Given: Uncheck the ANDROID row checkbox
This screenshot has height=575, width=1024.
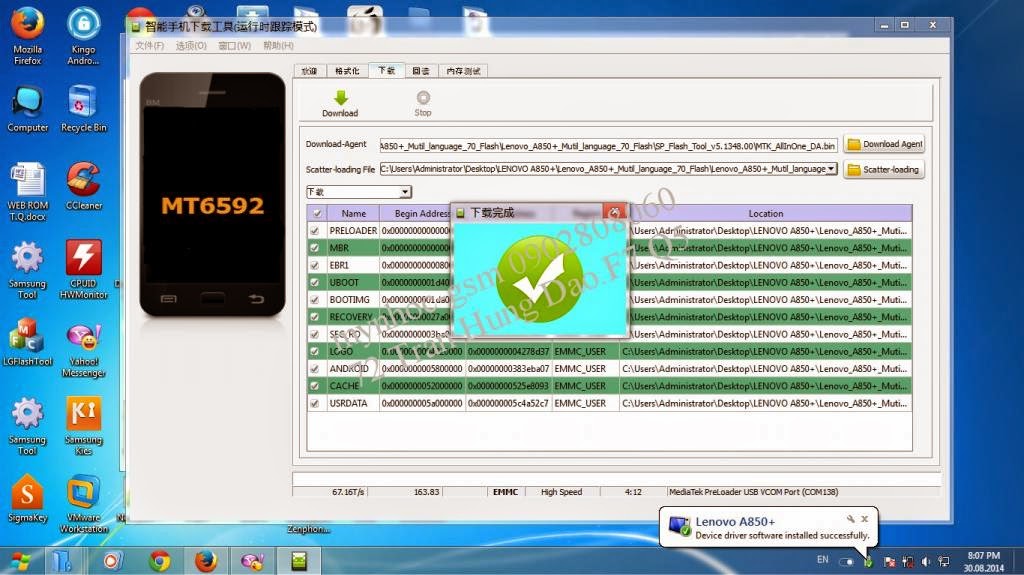Looking at the screenshot, I should click(x=315, y=369).
